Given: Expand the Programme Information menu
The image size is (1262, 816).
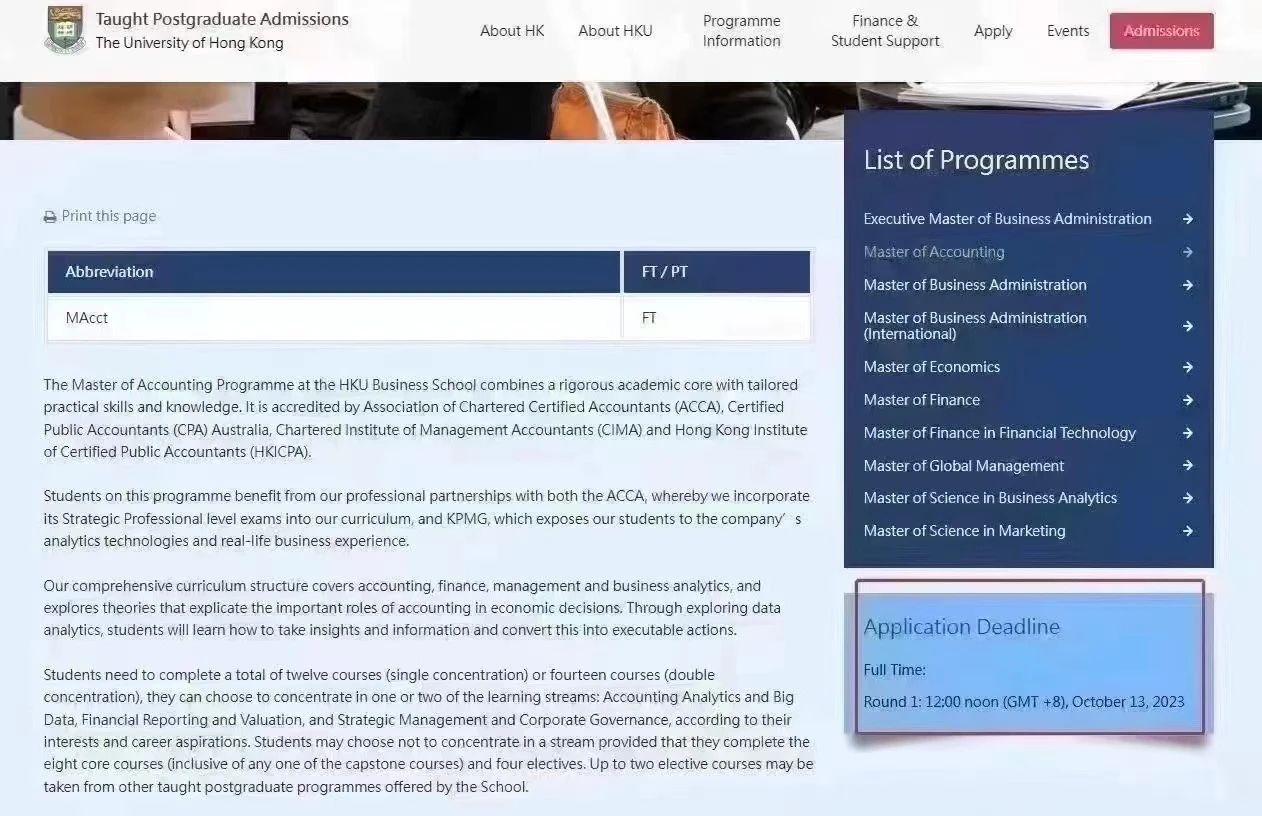Looking at the screenshot, I should pos(741,31).
